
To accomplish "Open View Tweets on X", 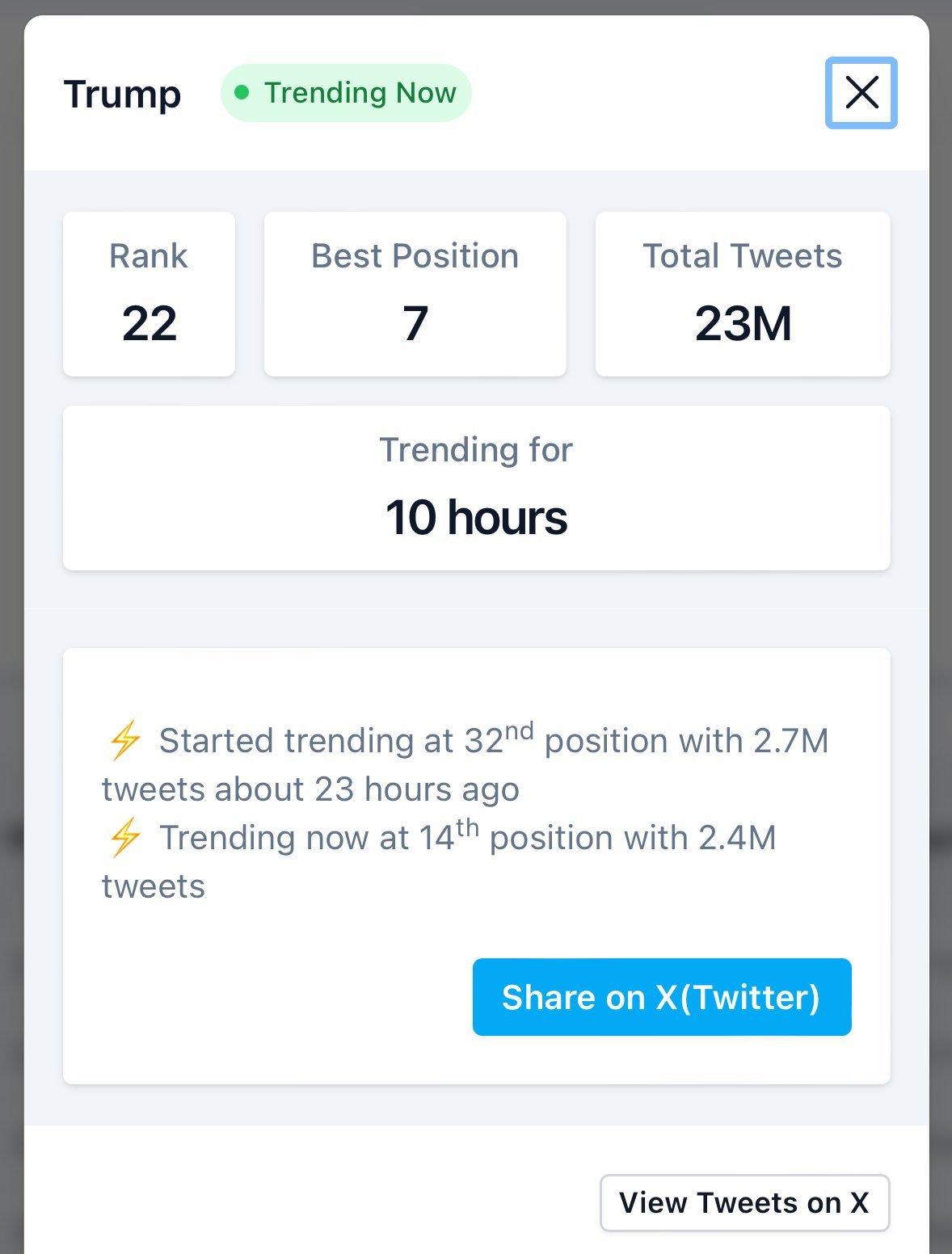I will tap(744, 1203).
